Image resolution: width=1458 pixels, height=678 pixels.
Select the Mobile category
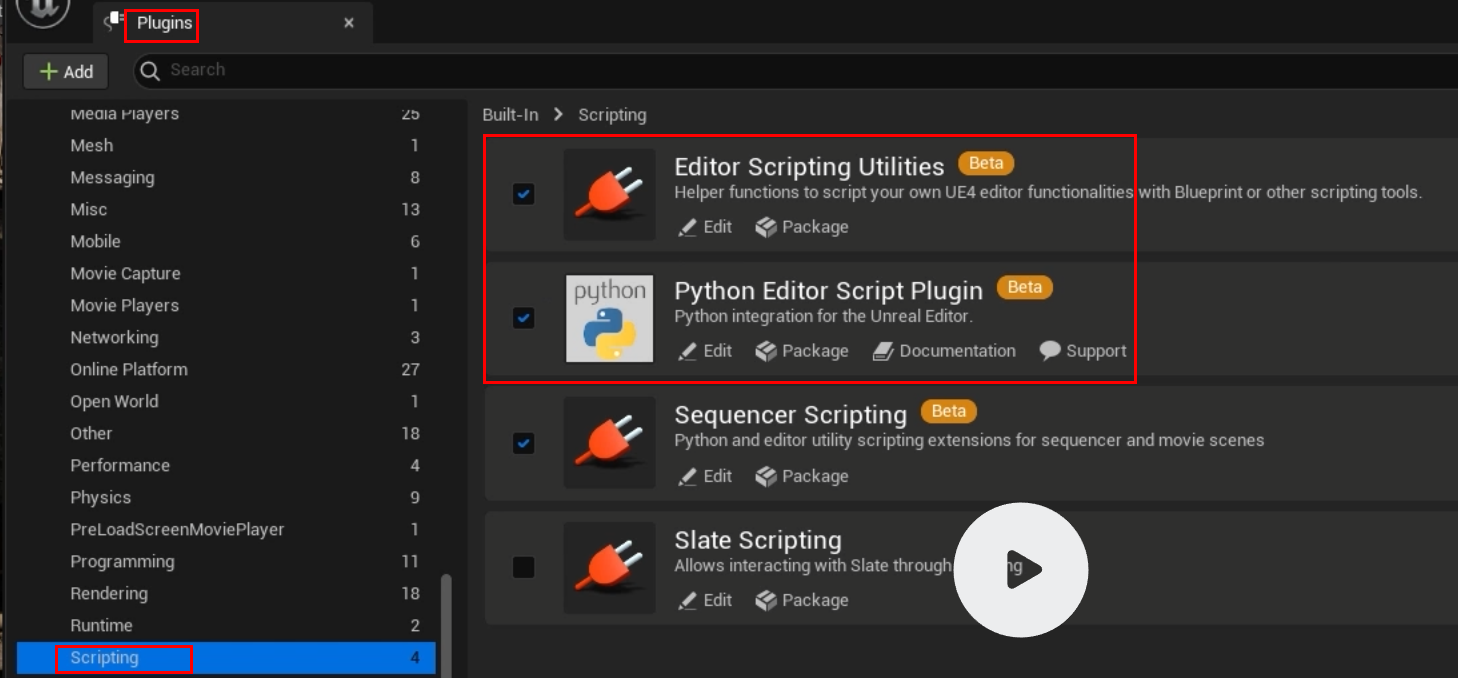(x=226, y=242)
